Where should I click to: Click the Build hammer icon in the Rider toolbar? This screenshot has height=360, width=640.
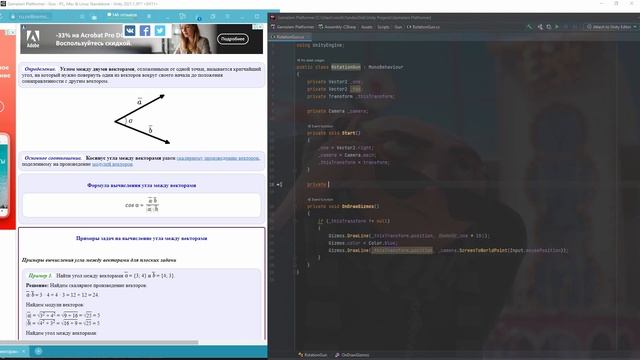530,27
